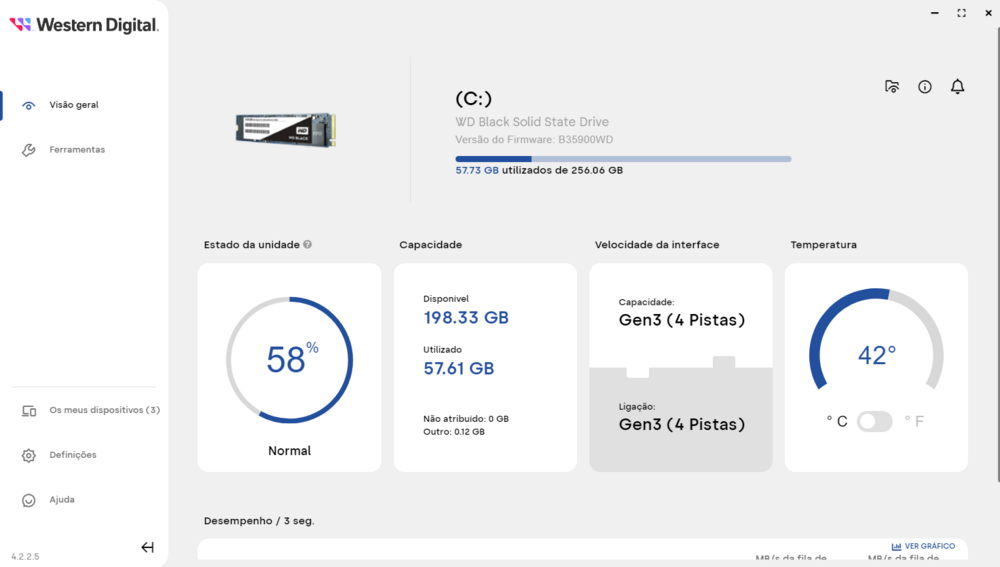Open the notifications bell icon
The width and height of the screenshot is (1000, 567).
coord(957,87)
